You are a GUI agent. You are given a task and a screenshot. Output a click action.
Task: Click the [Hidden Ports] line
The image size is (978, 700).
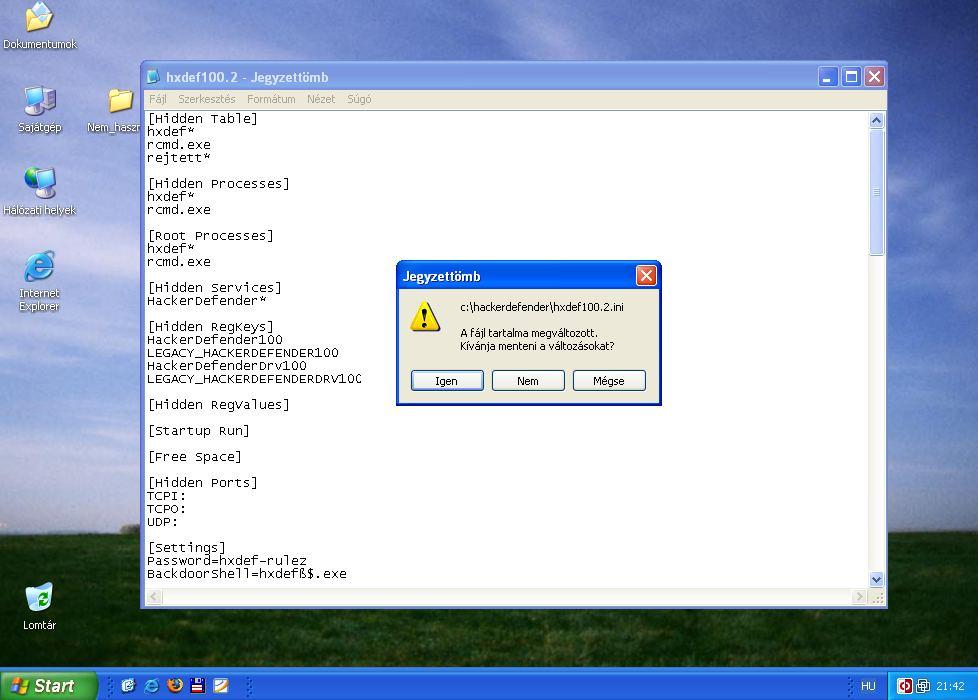[x=202, y=483]
